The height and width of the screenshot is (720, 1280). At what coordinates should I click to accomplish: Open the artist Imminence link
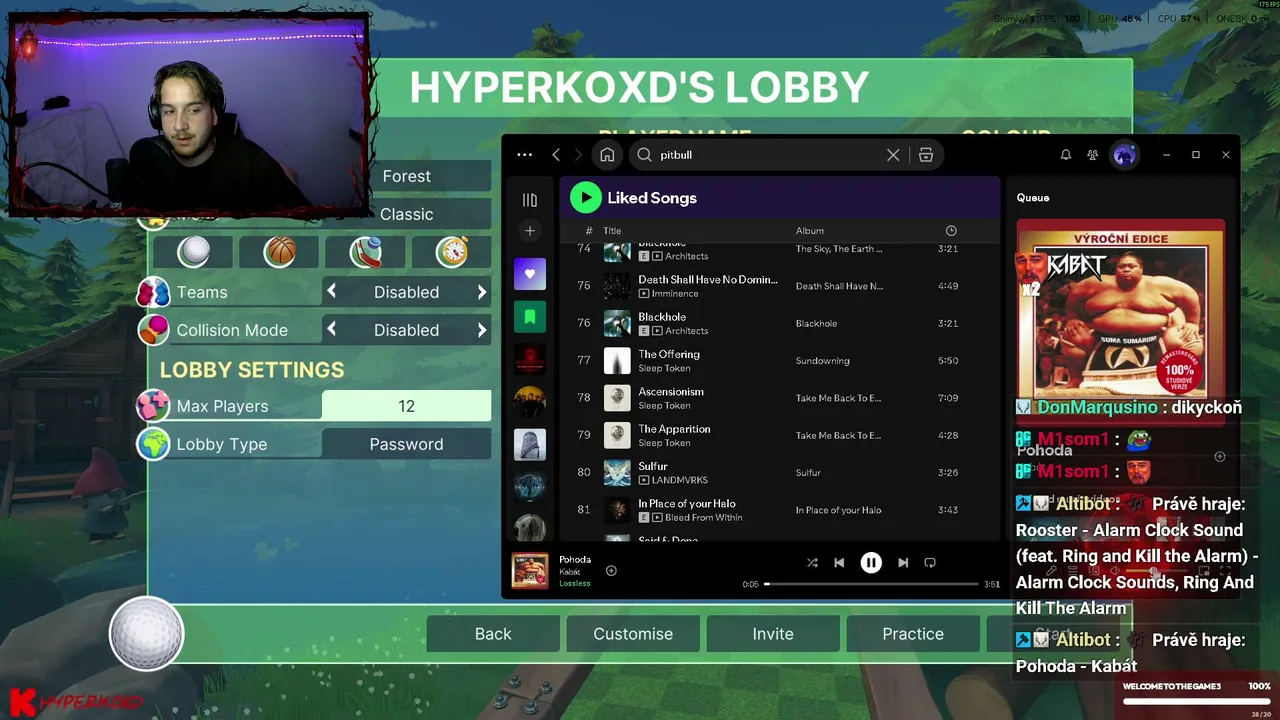(x=675, y=294)
